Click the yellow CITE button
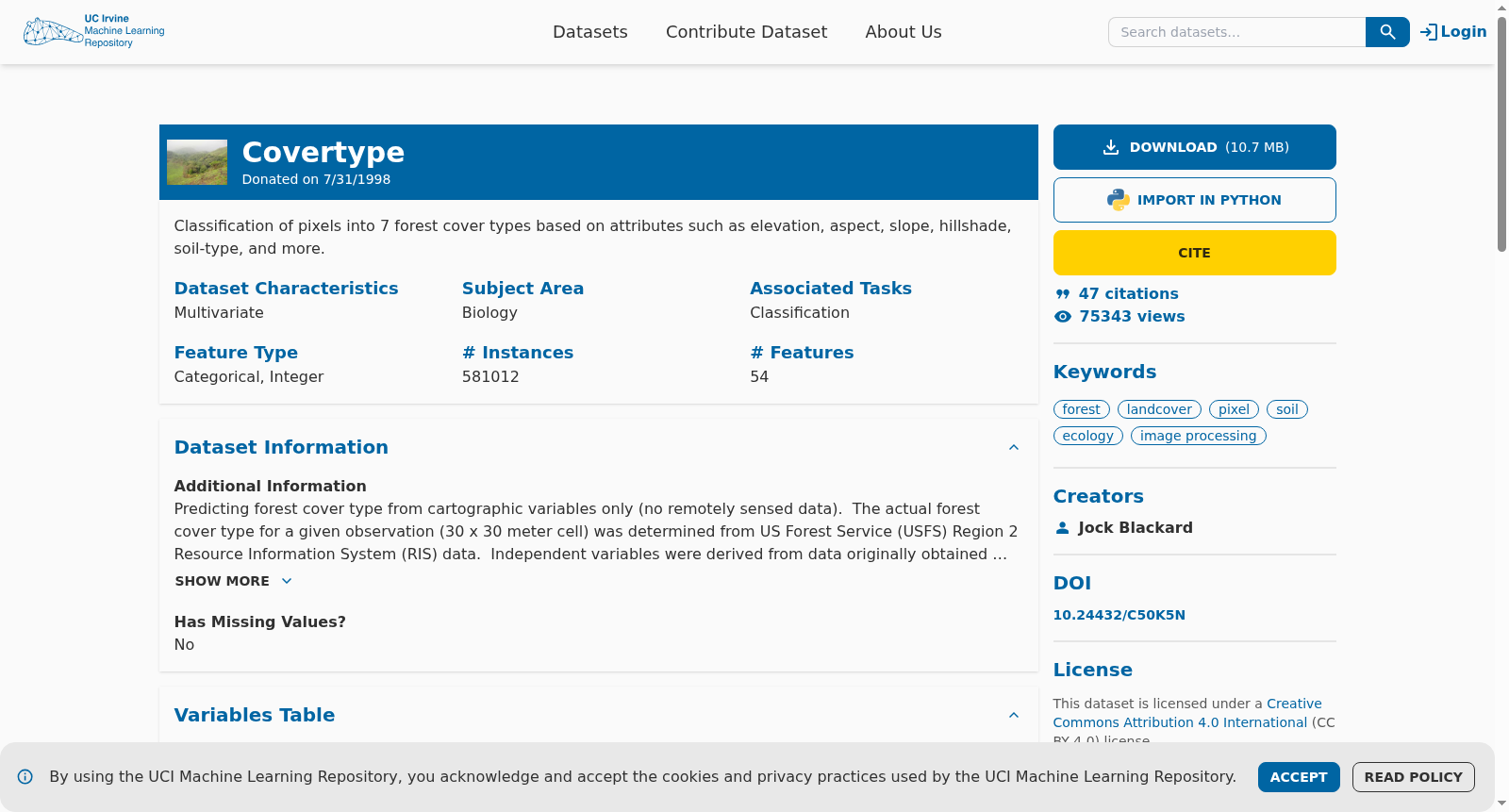The height and width of the screenshot is (812, 1509). click(1195, 253)
